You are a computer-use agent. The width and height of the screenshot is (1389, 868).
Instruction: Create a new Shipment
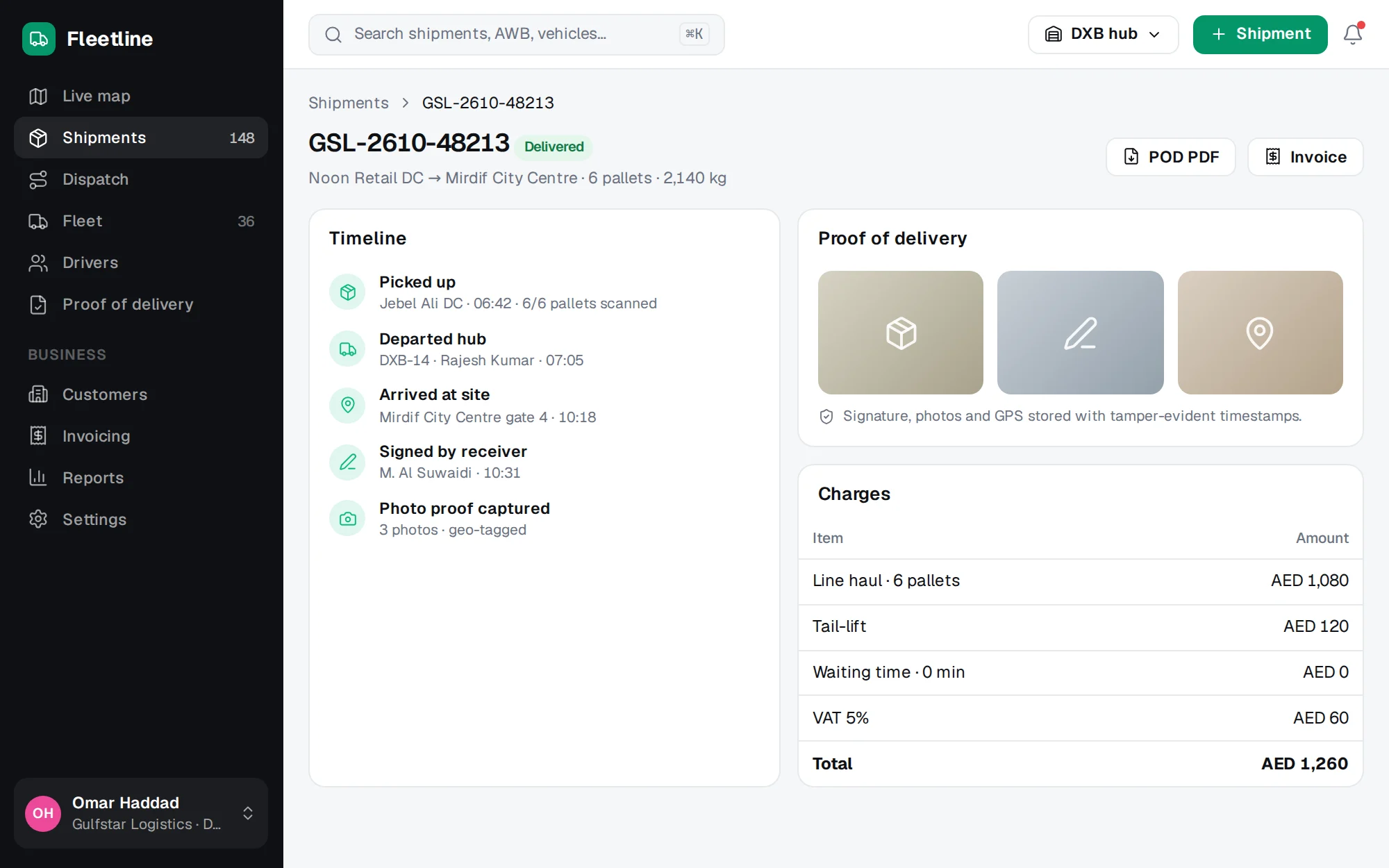click(1260, 35)
